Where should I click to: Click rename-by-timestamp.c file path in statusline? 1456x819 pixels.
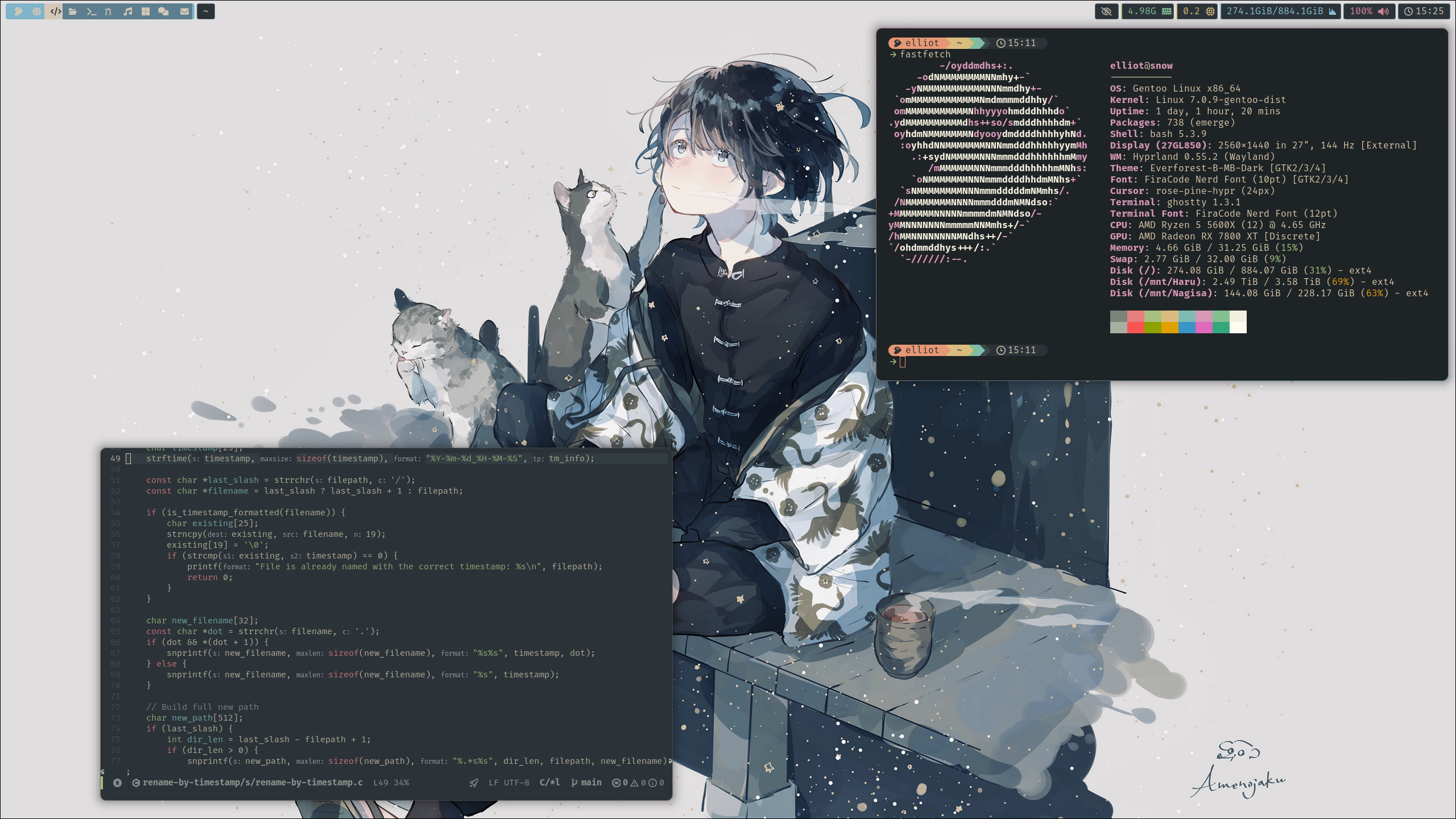253,783
